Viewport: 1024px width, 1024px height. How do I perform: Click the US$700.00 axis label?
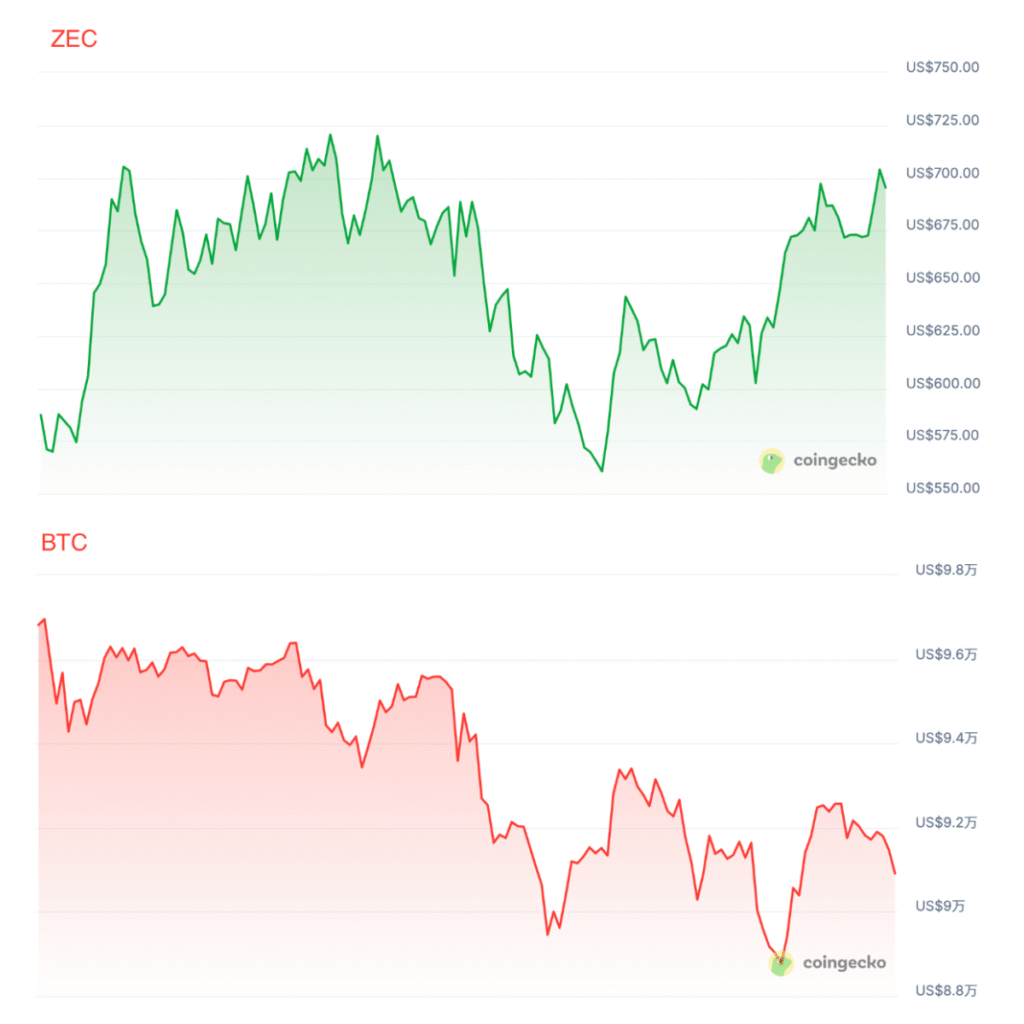tap(942, 173)
